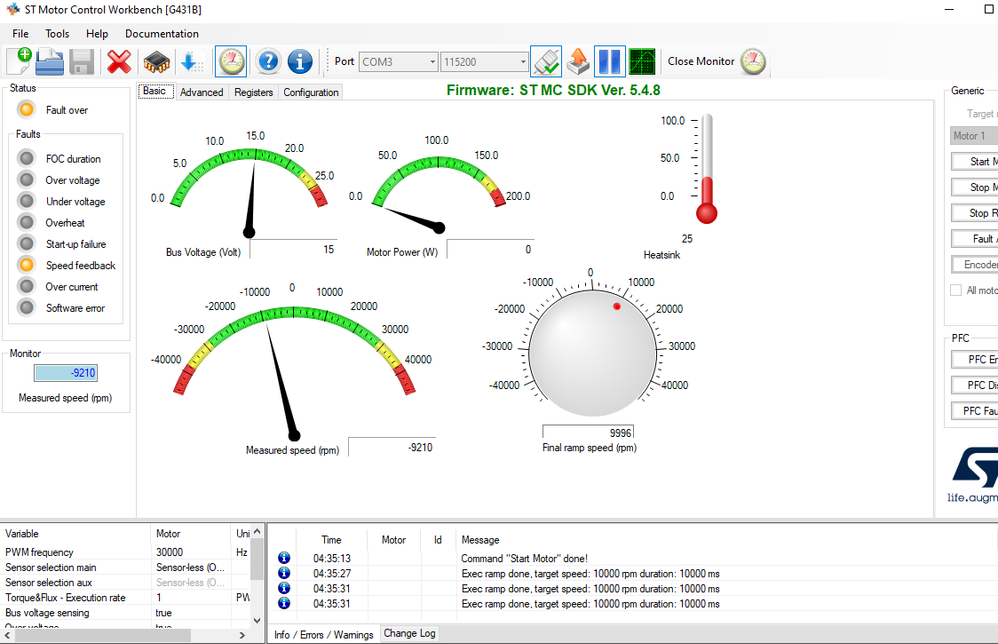The height and width of the screenshot is (644, 998).
Task: Switch to the Registers tab
Action: tap(253, 92)
